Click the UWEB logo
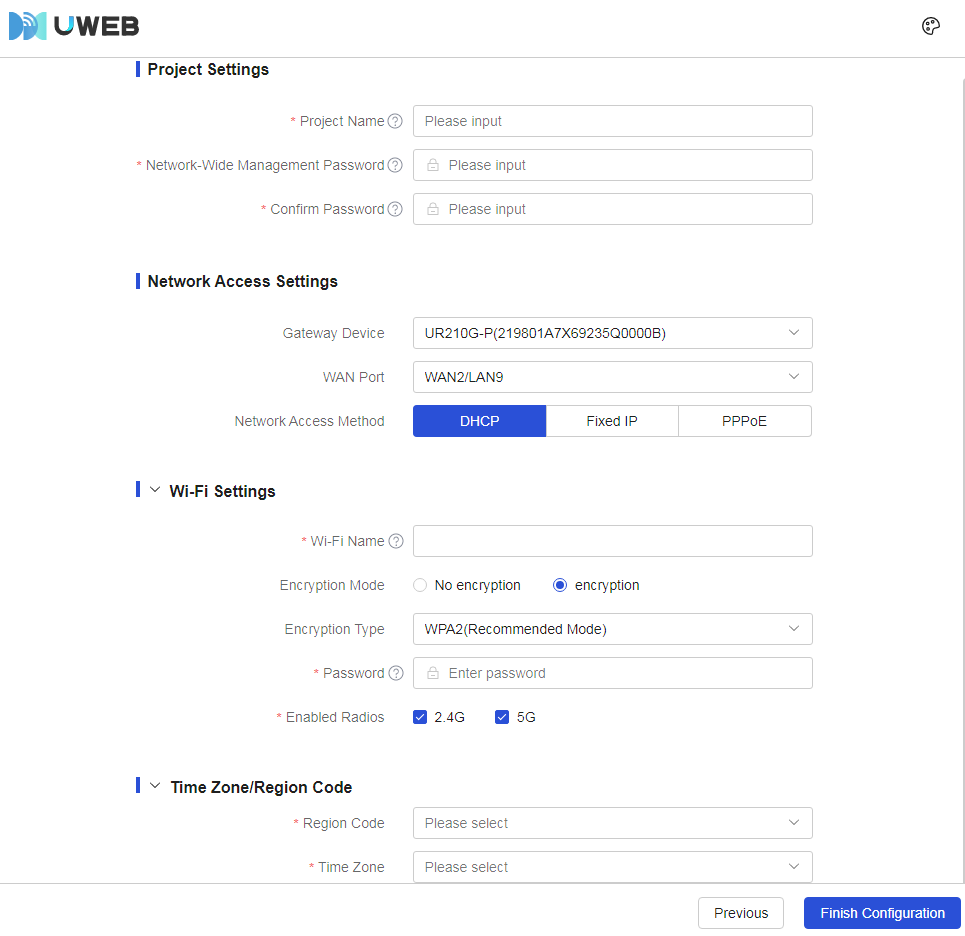 pyautogui.click(x=74, y=26)
